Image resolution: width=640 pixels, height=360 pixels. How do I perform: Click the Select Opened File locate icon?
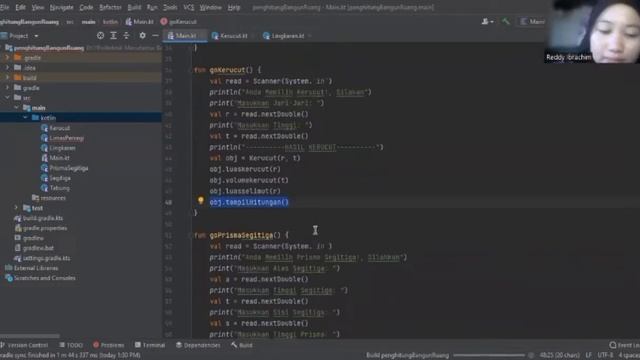tap(100, 36)
